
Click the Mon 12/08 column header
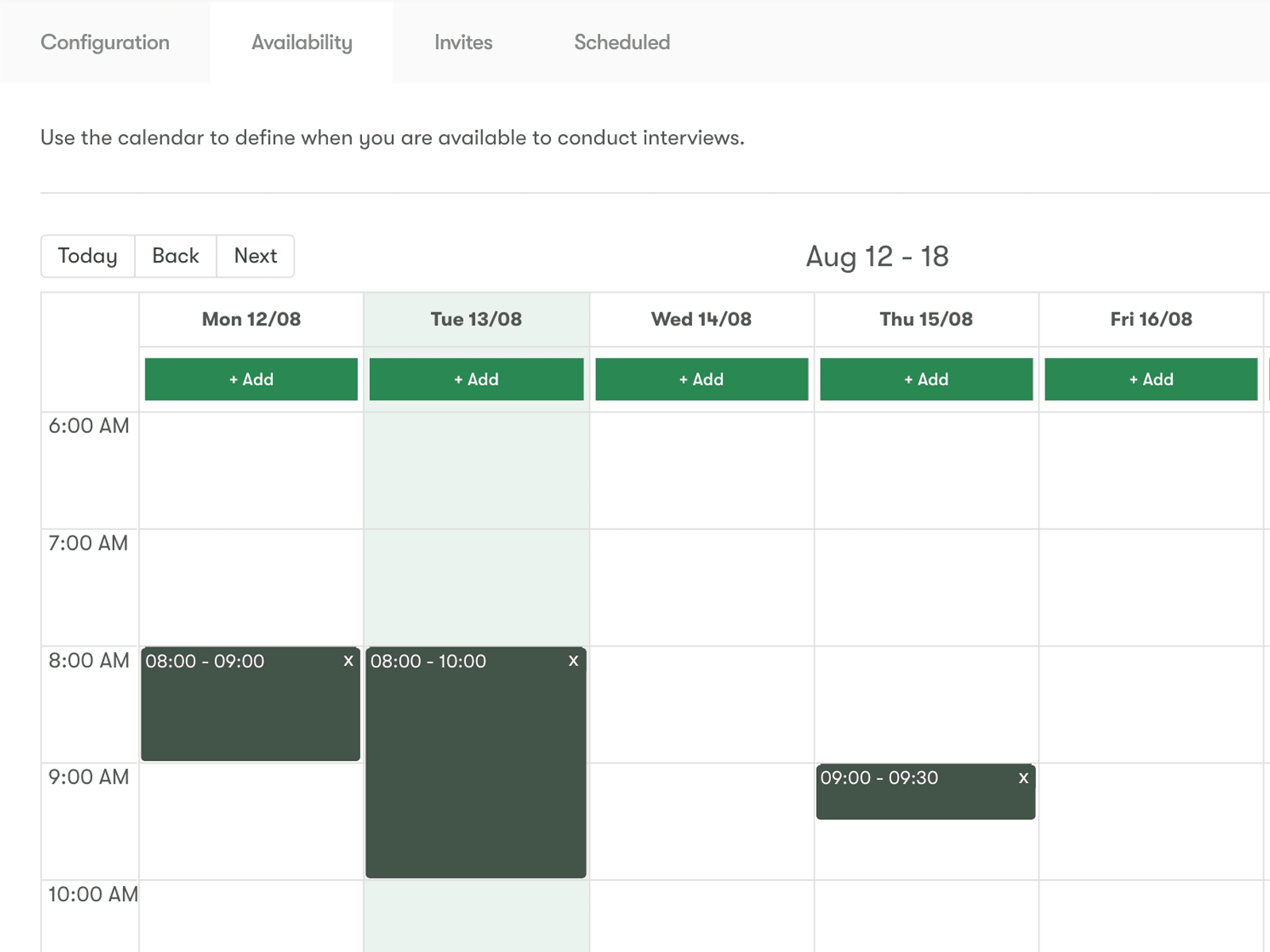[252, 319]
